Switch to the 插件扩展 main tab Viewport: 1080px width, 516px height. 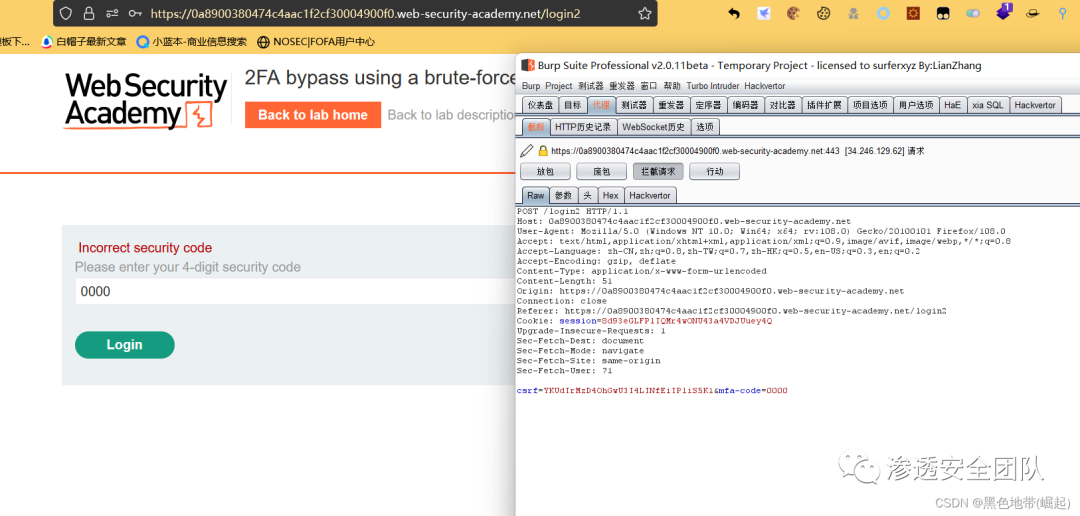pos(824,105)
